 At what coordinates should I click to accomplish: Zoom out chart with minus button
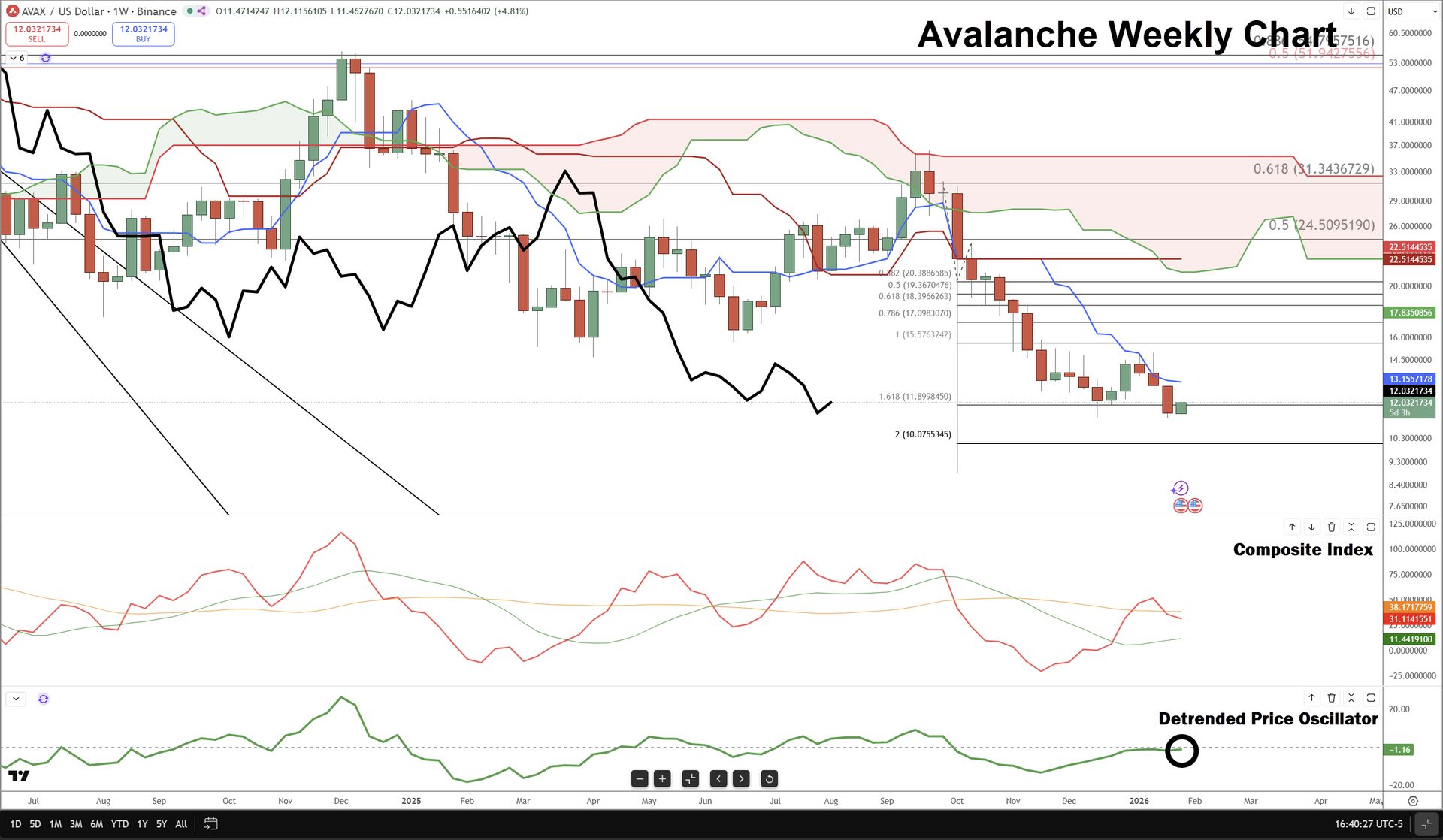pos(640,778)
